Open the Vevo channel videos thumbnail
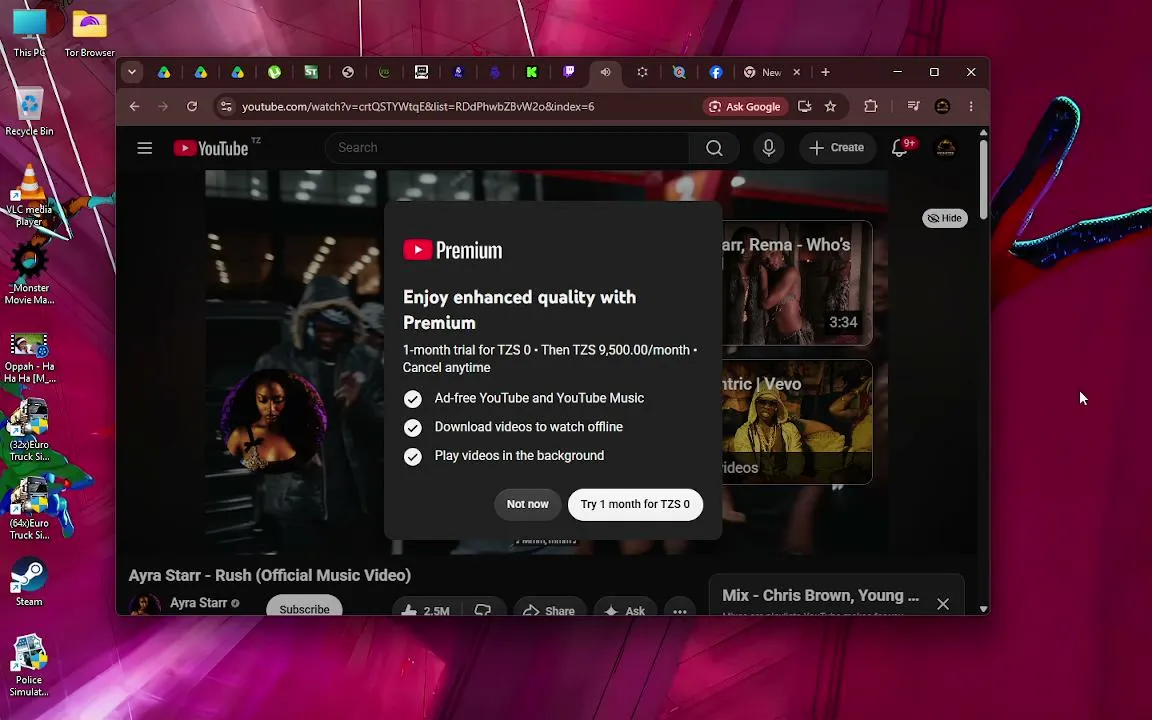Screen dimensions: 1152x720 [x=797, y=422]
